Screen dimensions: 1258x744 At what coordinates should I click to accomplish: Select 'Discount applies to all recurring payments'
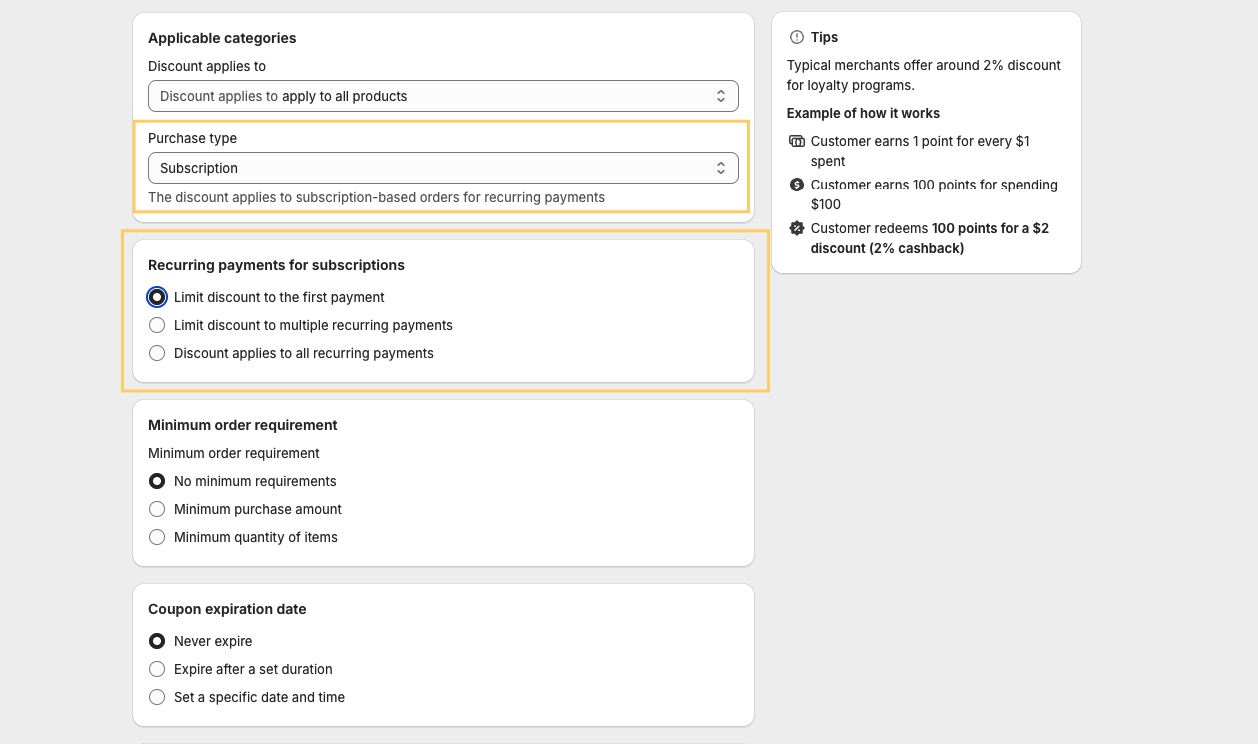tap(157, 353)
